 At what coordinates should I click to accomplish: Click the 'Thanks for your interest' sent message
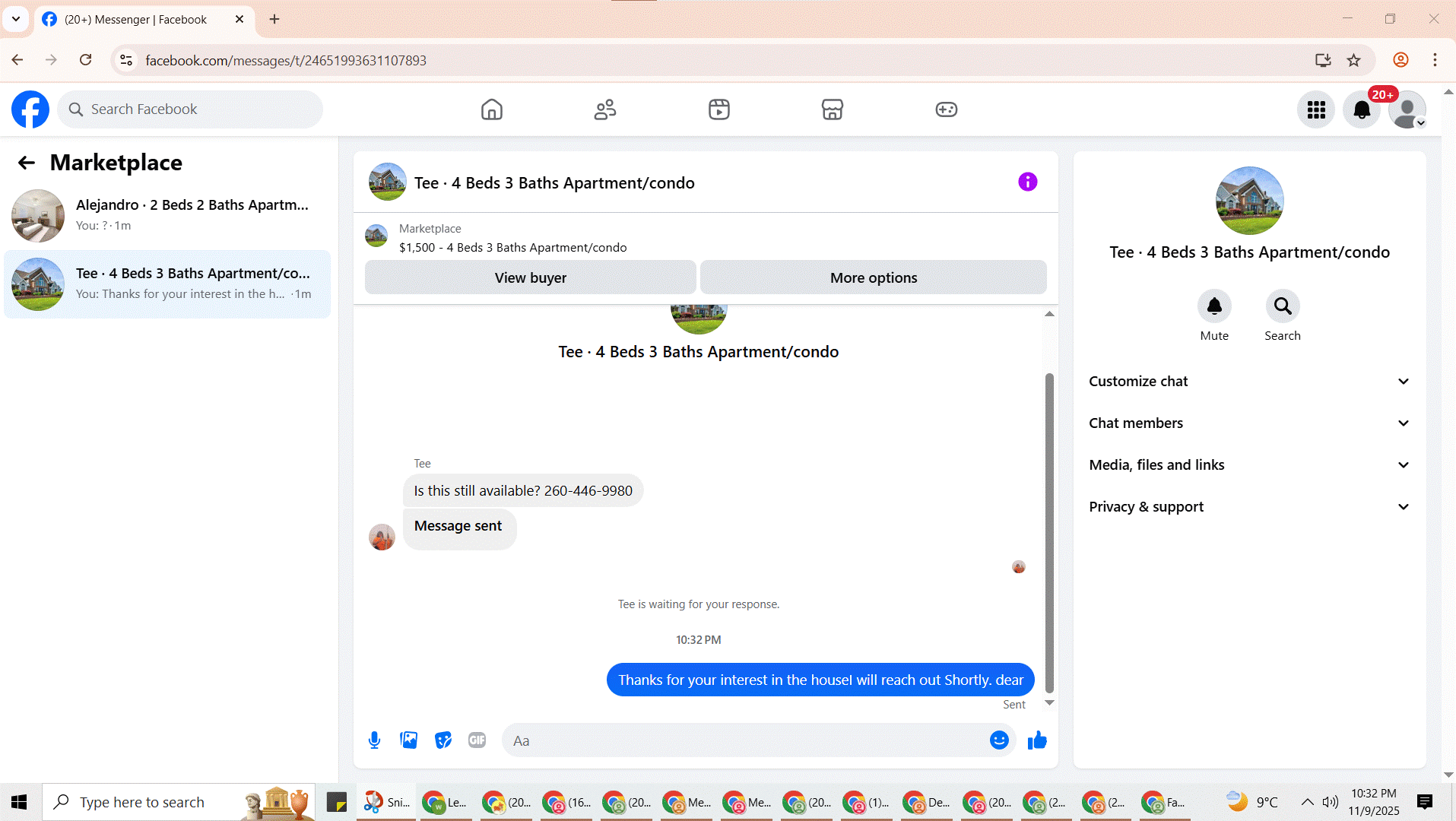[x=820, y=680]
